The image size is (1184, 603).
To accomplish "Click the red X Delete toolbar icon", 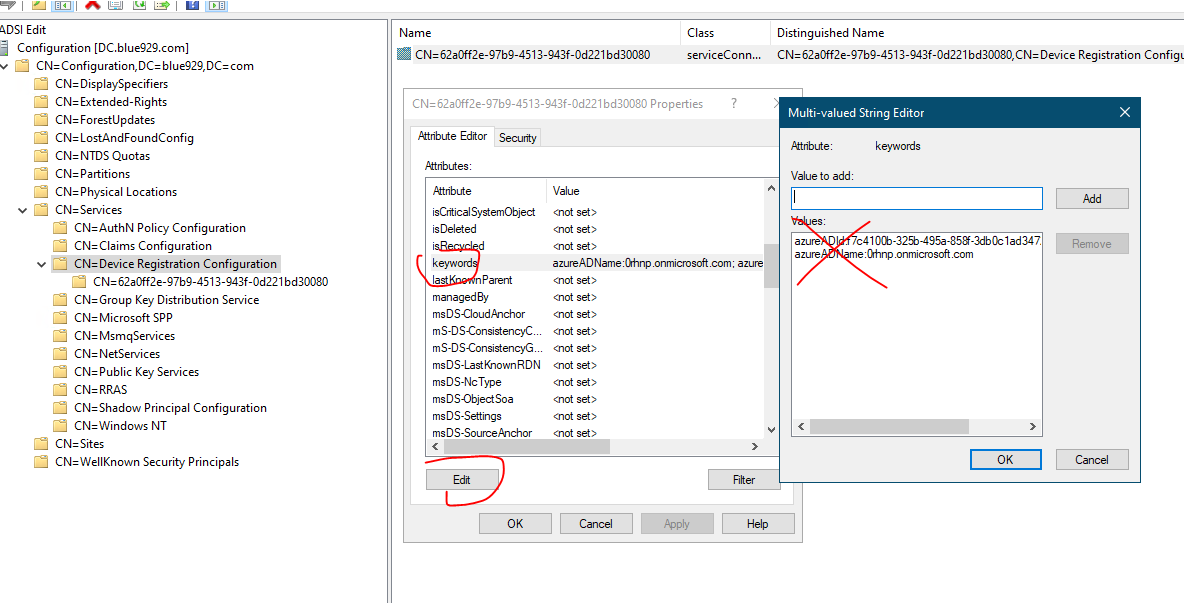I will tap(93, 5).
